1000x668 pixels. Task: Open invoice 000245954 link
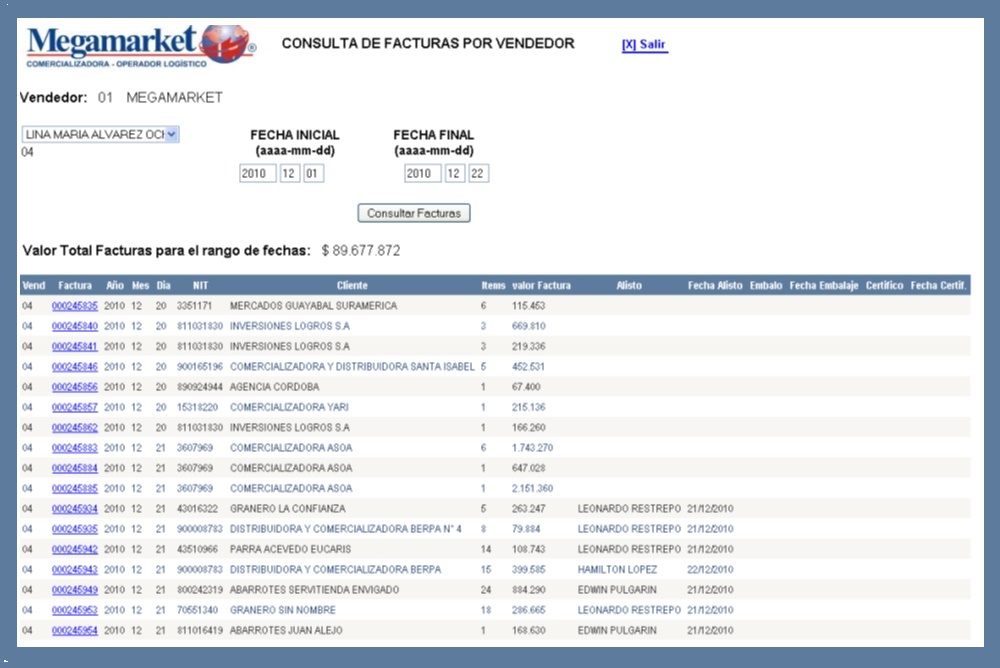75,631
